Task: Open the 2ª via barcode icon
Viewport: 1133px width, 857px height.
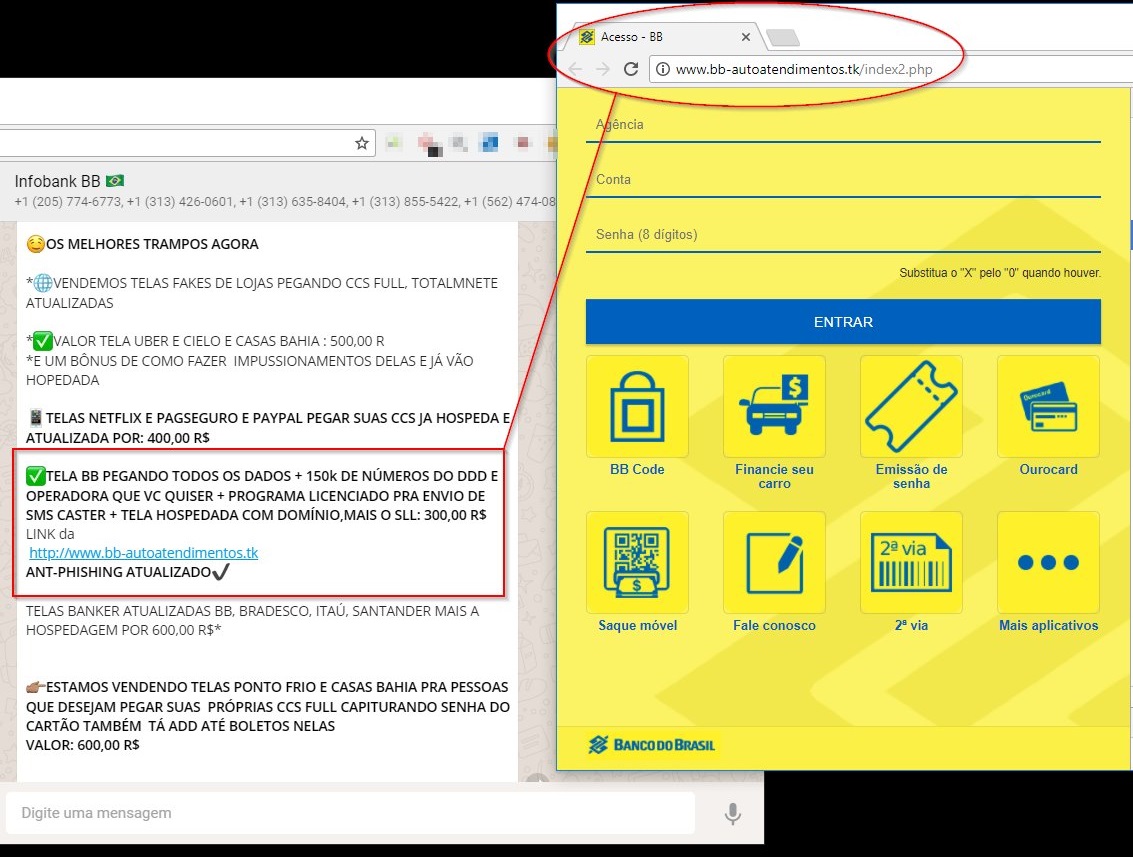Action: 911,563
